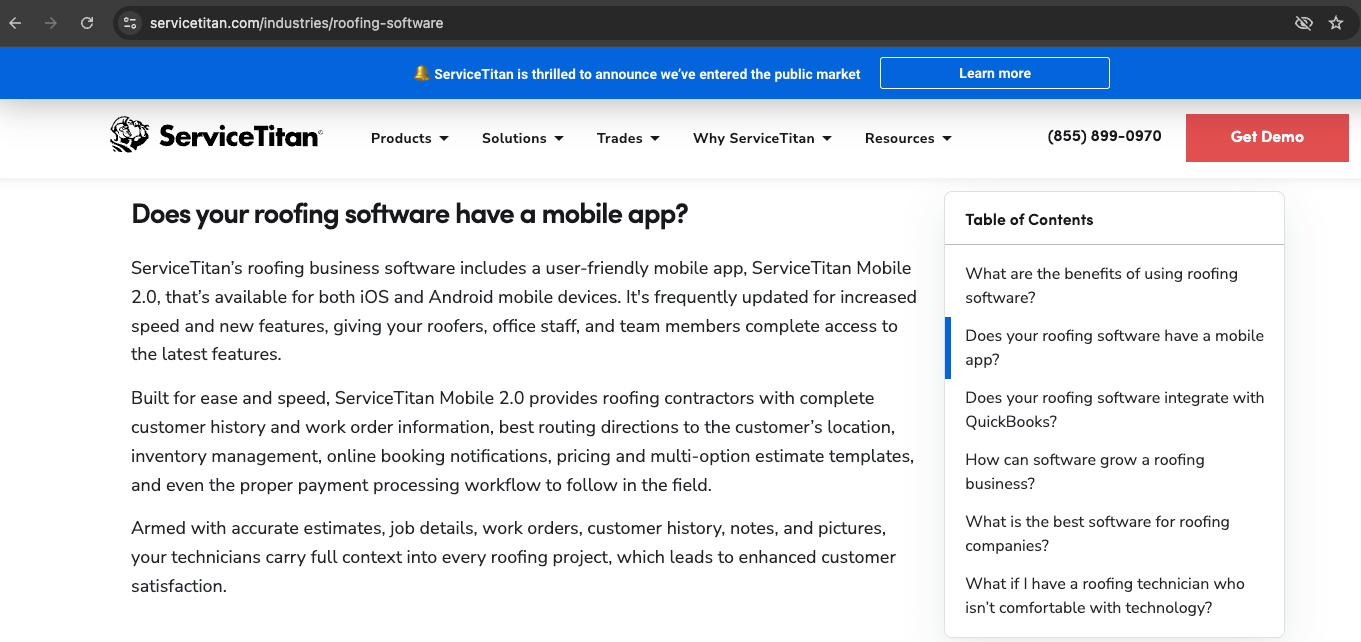Click the Table of Contents heading
The height and width of the screenshot is (642, 1361).
click(x=1029, y=220)
